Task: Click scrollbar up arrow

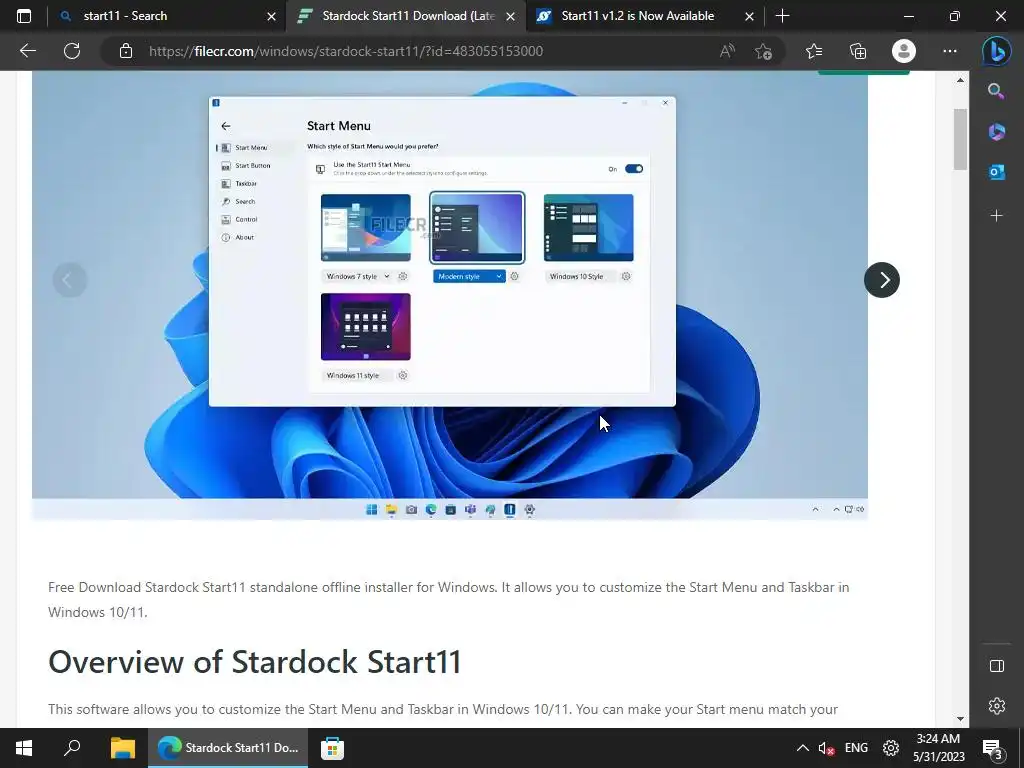Action: coord(960,80)
